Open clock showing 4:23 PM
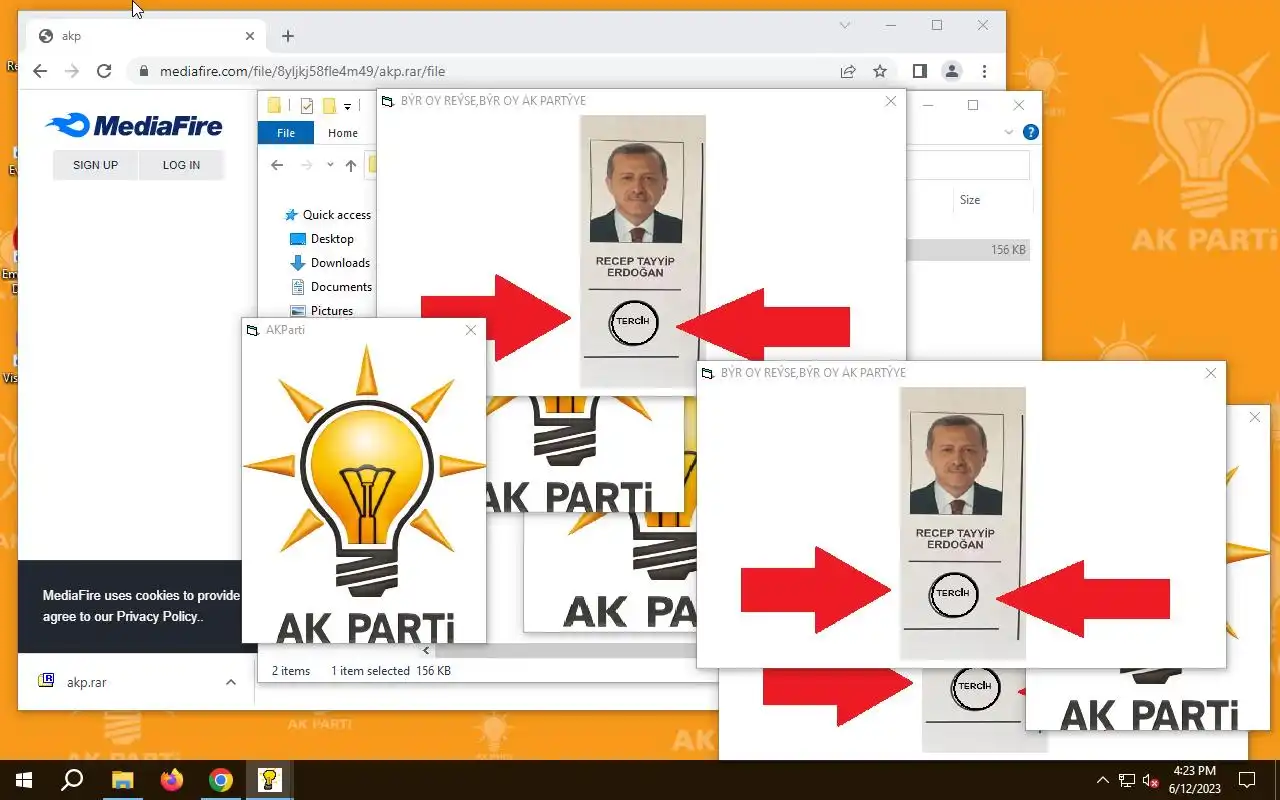 click(1194, 779)
